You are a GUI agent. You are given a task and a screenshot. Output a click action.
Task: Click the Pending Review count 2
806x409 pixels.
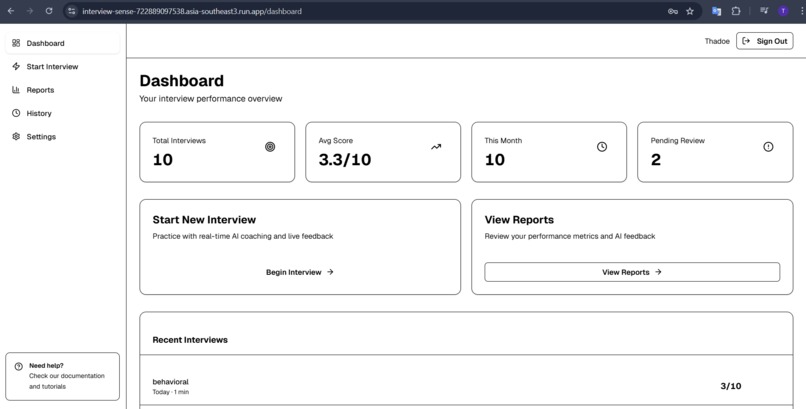(x=655, y=160)
